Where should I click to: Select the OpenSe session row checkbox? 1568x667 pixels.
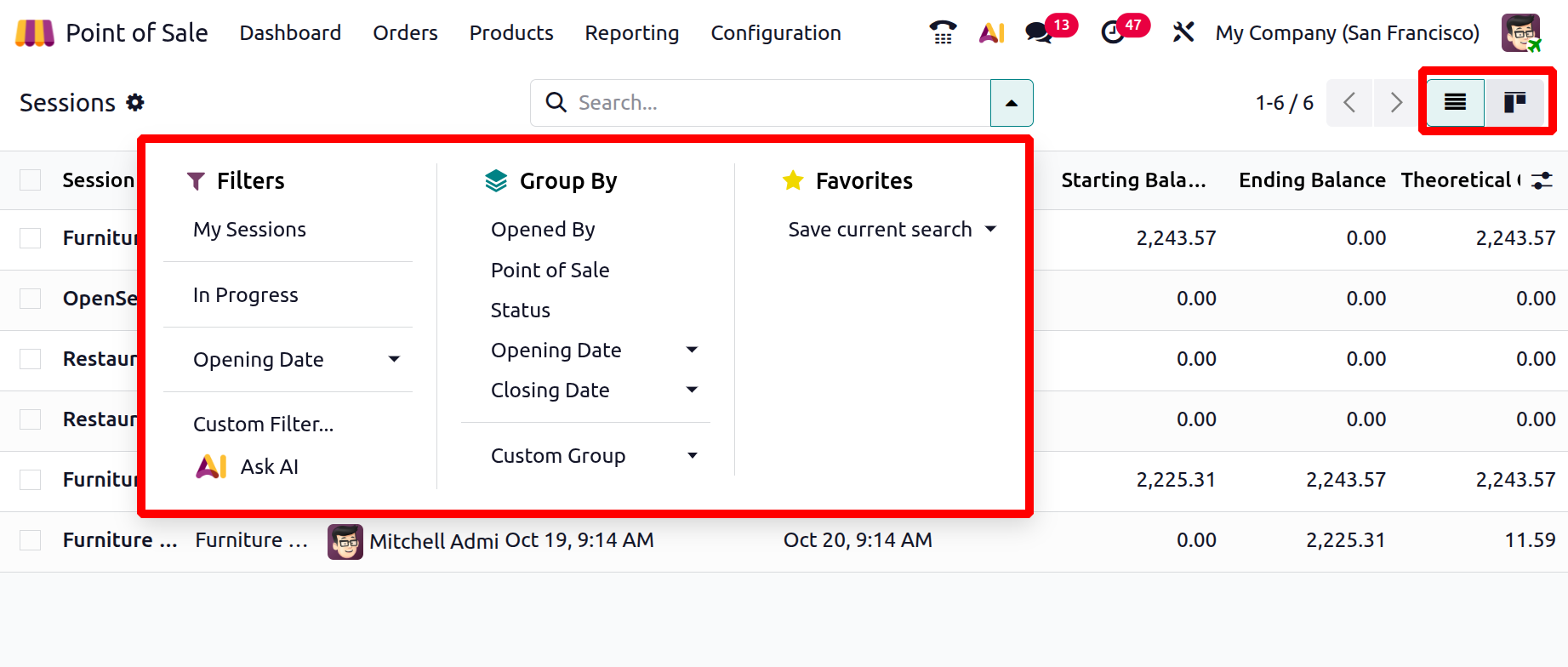(31, 299)
